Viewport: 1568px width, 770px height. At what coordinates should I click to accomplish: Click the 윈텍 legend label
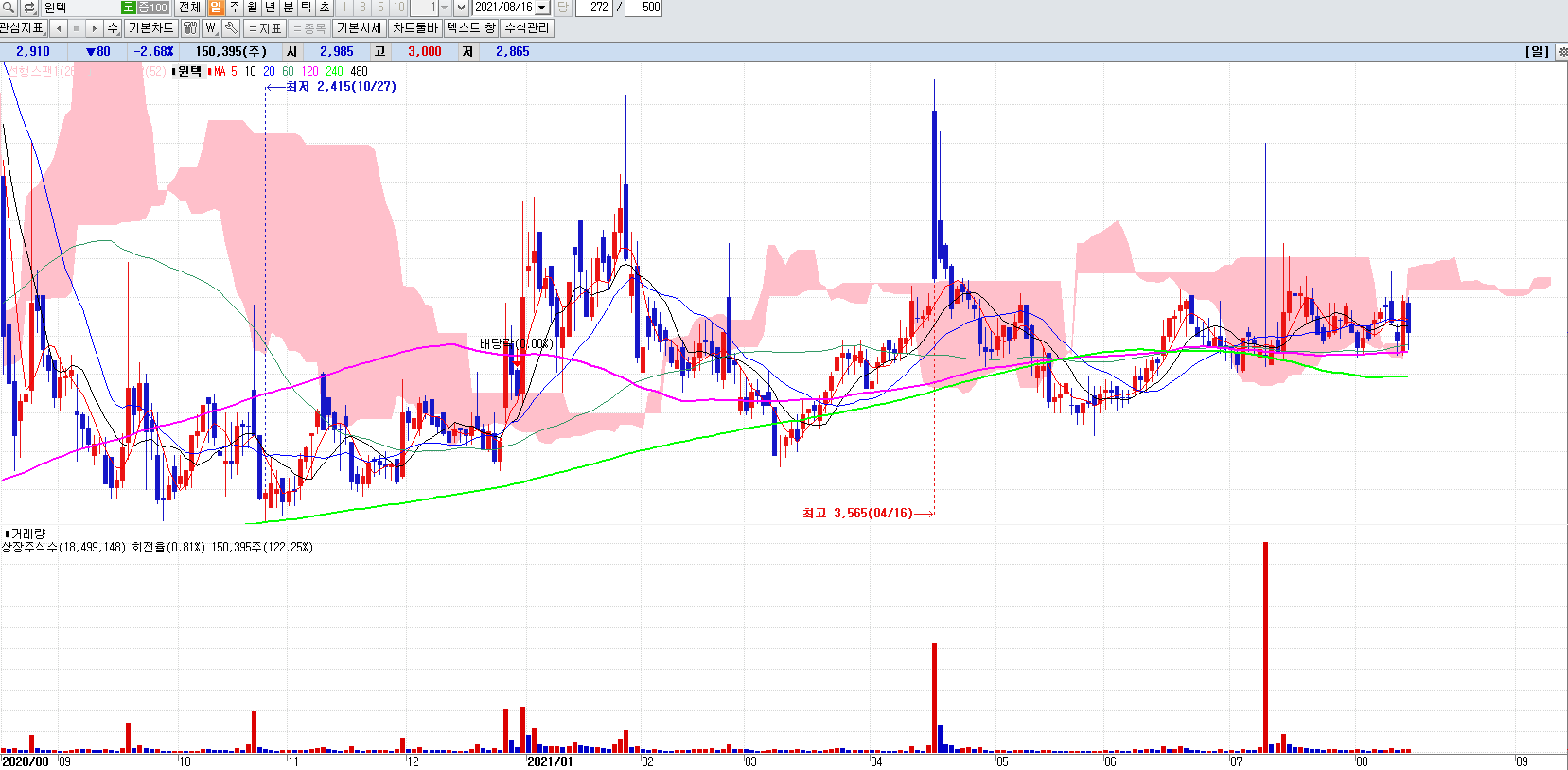coord(189,71)
